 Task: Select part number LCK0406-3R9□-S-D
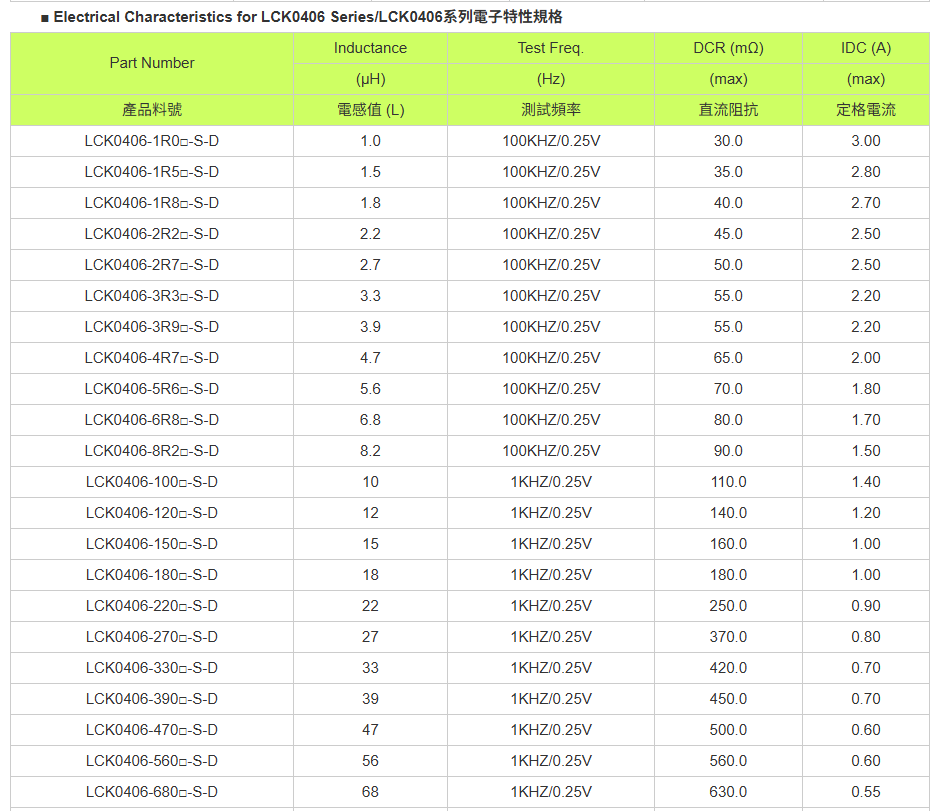point(152,327)
